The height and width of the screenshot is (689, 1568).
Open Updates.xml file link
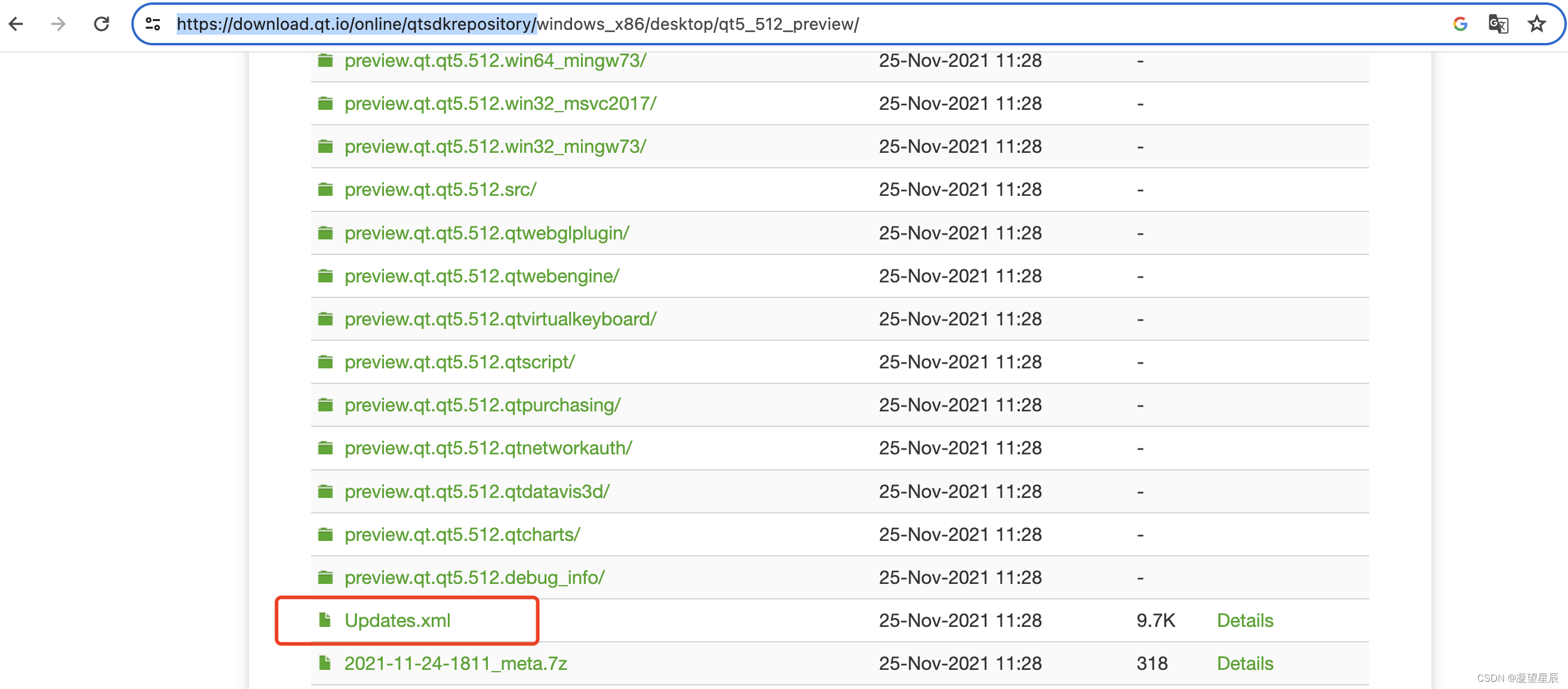[397, 620]
